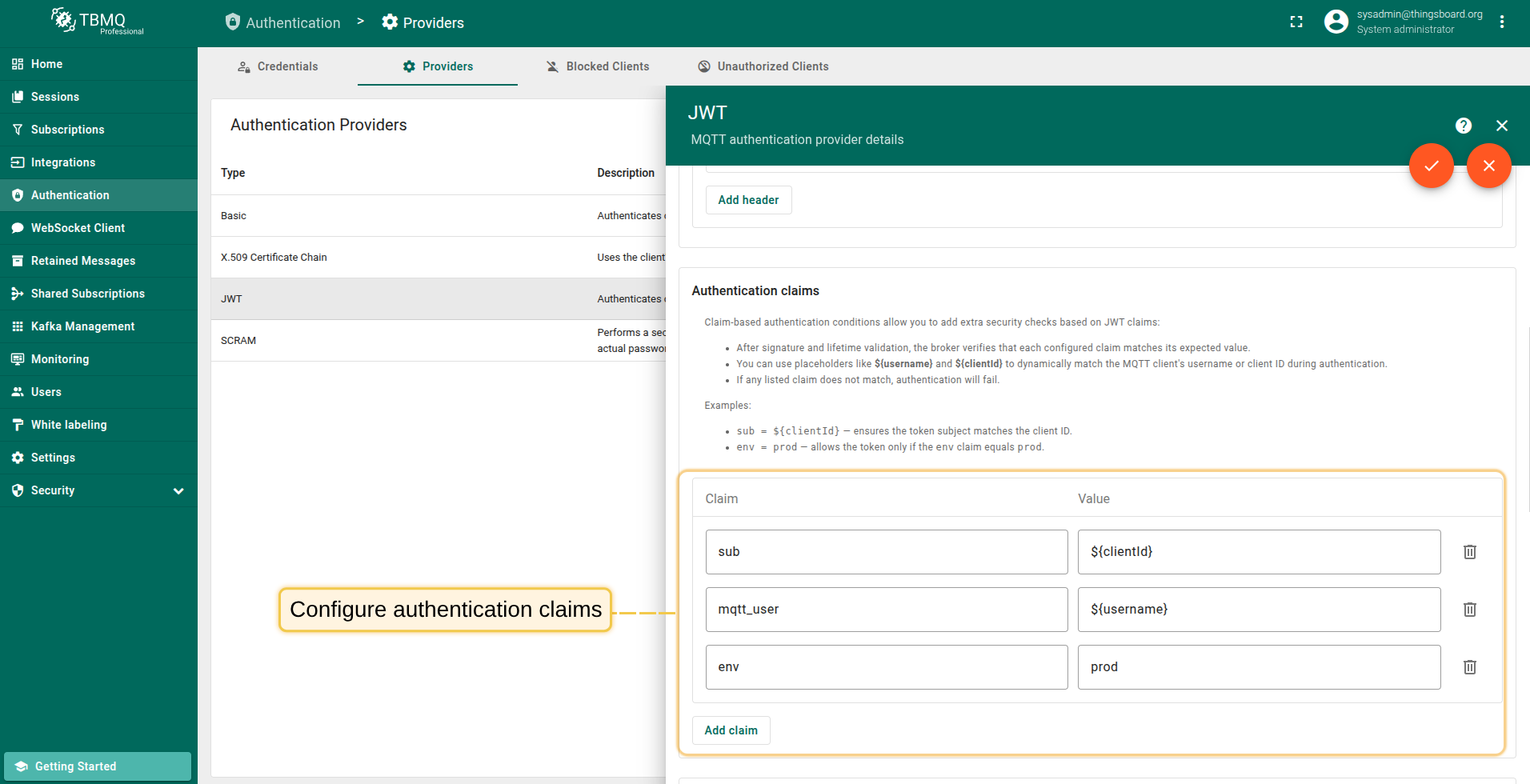Toggle fullscreen mode icon
Image resolution: width=1530 pixels, height=784 pixels.
1296,22
